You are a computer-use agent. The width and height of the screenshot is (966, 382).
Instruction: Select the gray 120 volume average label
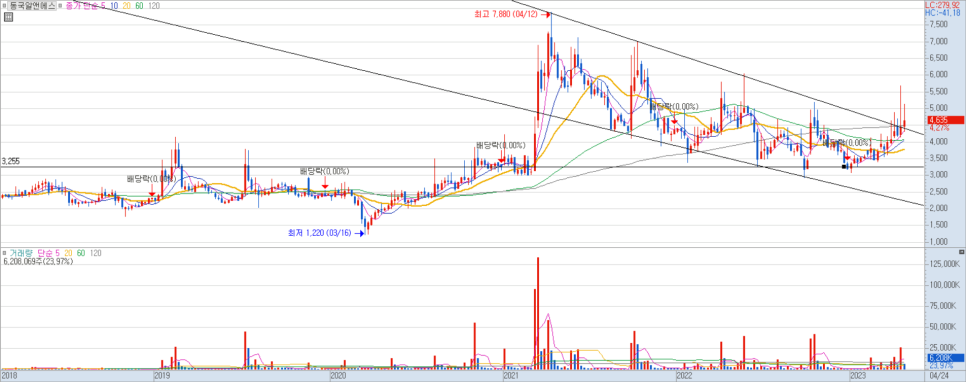(x=95, y=253)
